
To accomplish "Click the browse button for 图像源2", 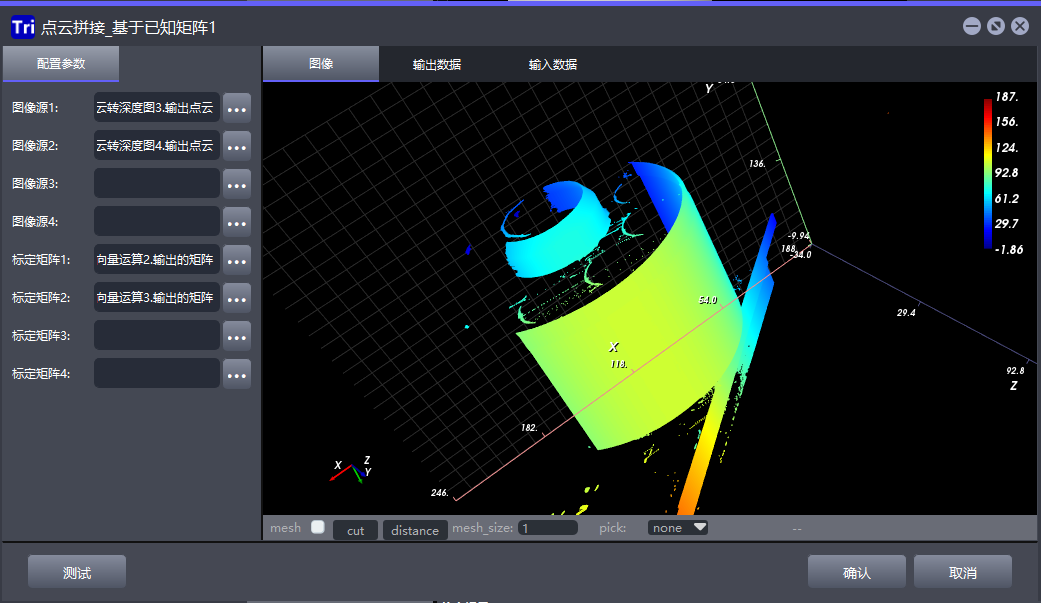I will click(x=236, y=146).
